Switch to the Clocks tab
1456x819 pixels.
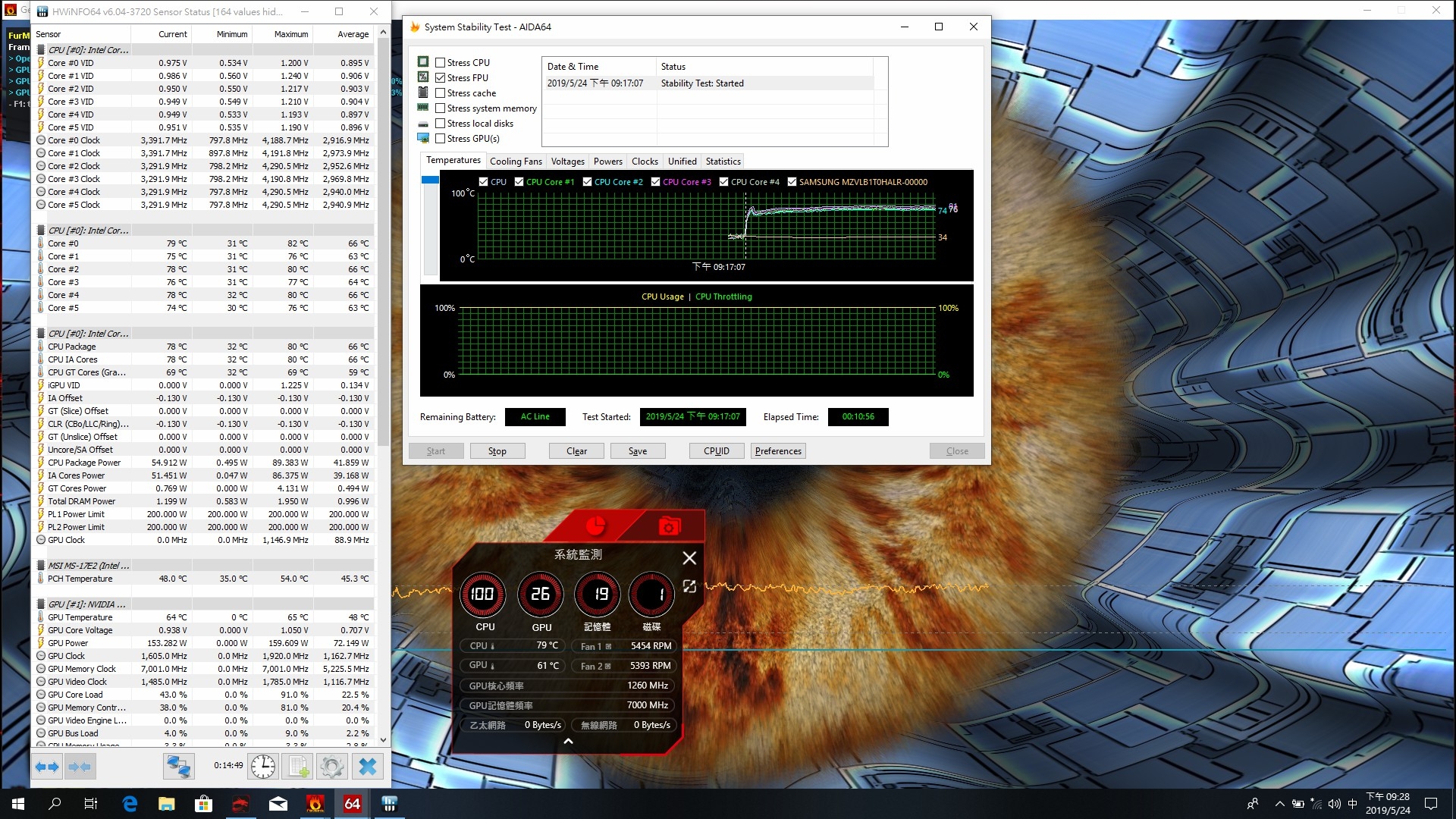[x=645, y=162]
